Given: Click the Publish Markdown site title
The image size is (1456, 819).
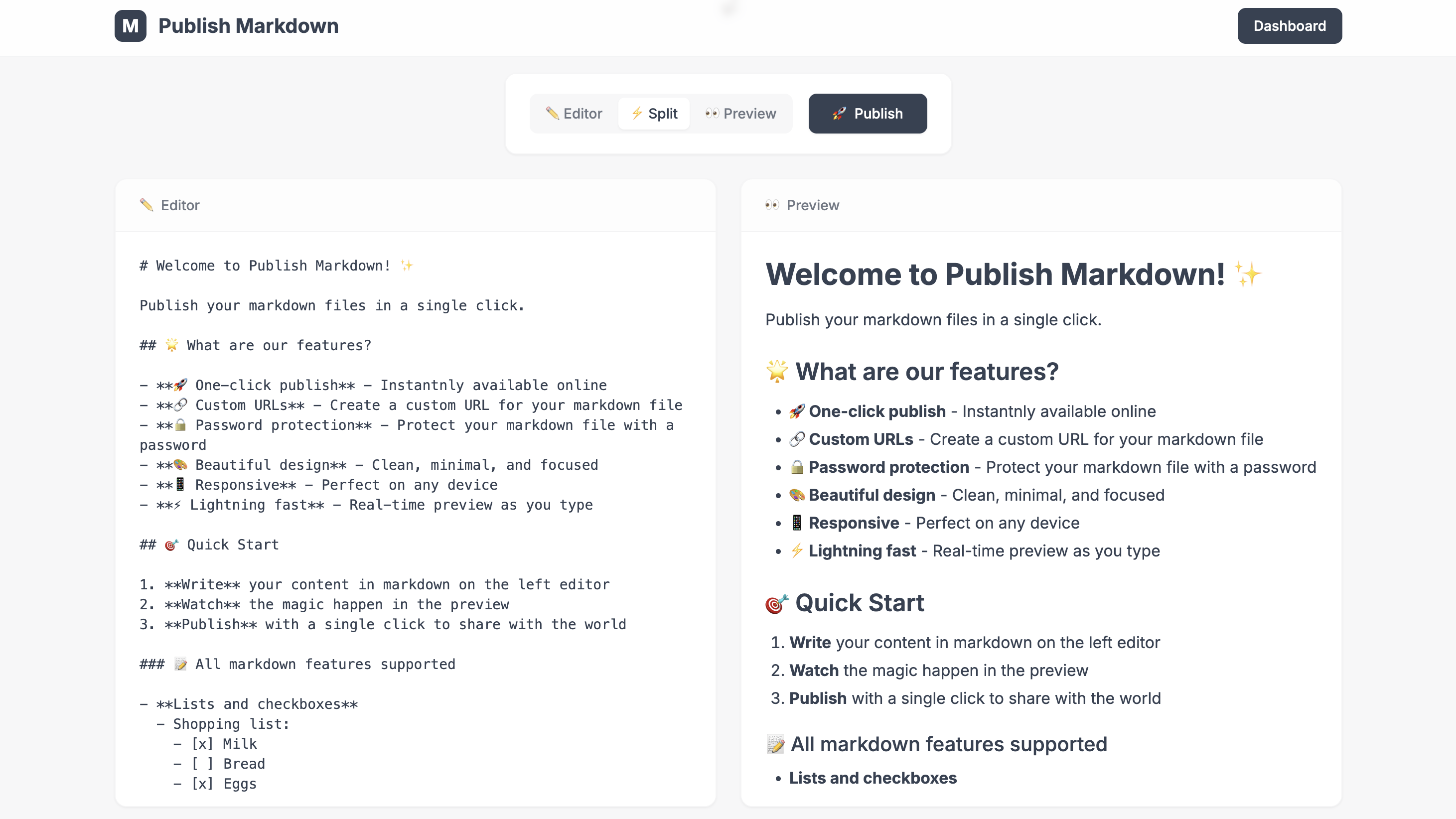Looking at the screenshot, I should (248, 26).
